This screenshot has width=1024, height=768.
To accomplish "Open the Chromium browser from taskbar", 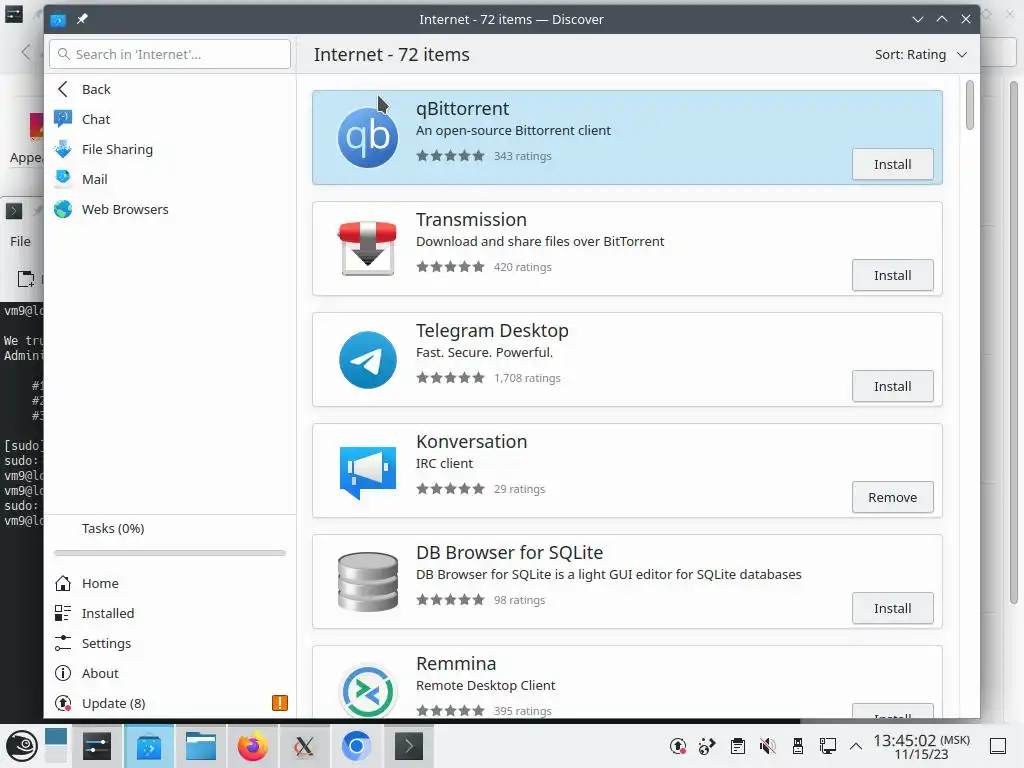I will click(x=356, y=746).
